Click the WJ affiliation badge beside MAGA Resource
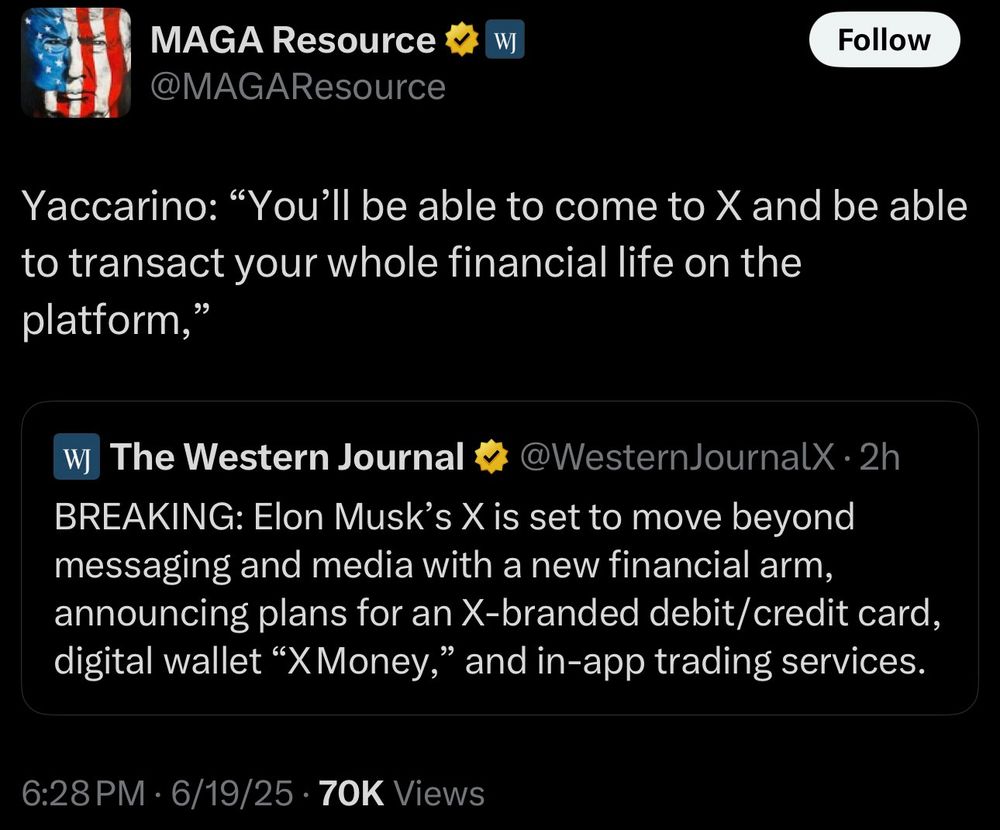 503,41
